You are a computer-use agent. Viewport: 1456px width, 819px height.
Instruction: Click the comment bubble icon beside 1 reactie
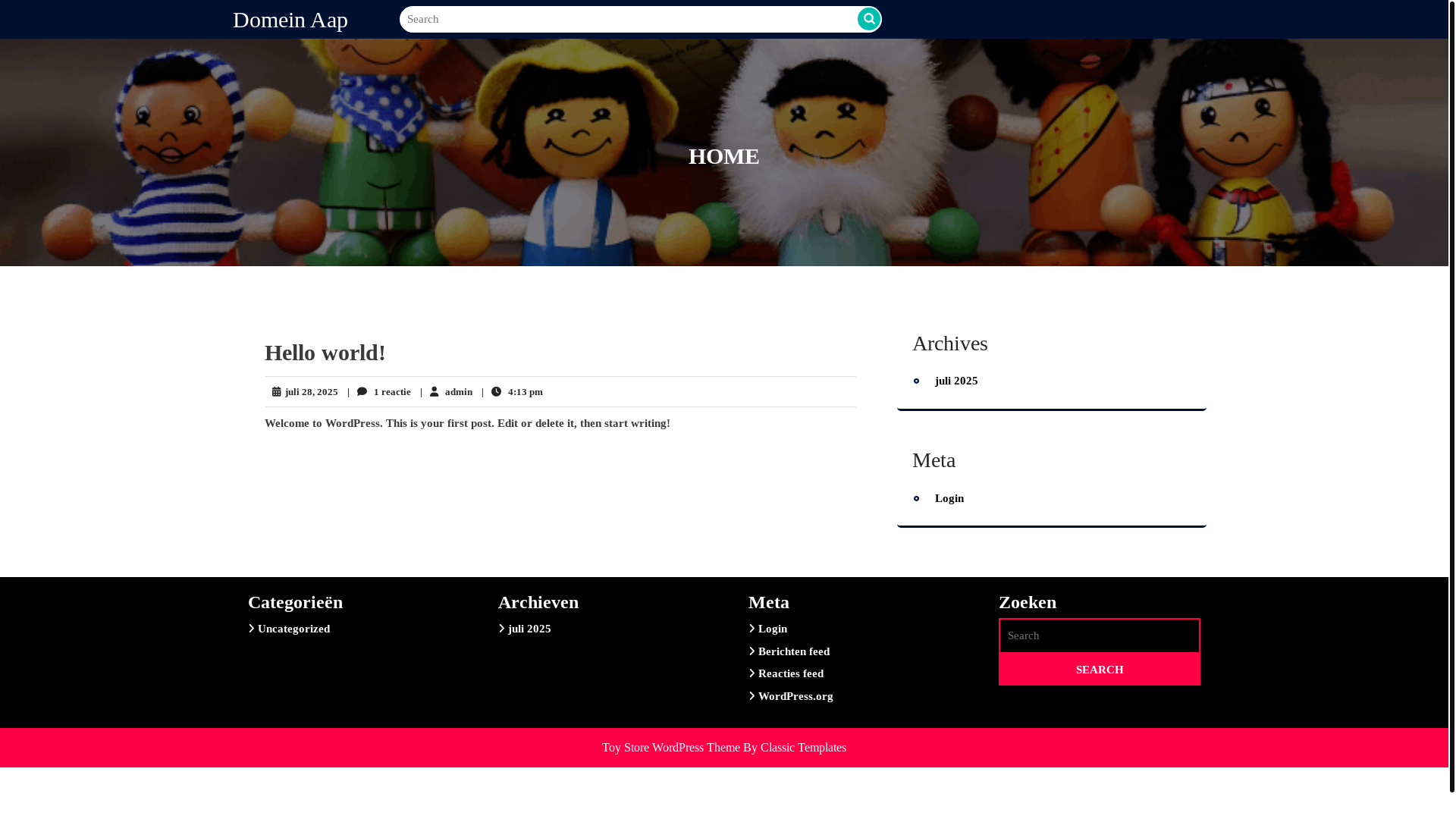[x=362, y=391]
